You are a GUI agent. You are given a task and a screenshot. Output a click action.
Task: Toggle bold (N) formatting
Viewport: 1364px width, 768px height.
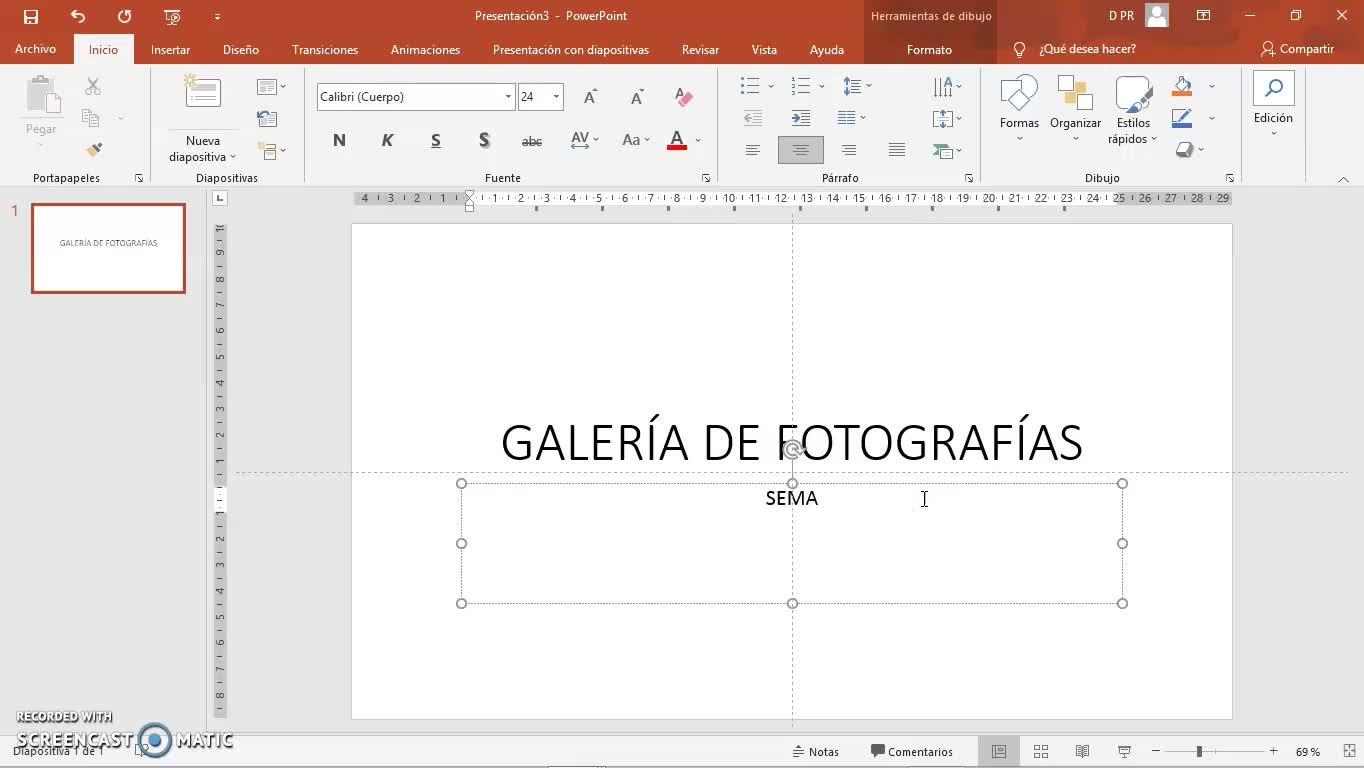(339, 141)
